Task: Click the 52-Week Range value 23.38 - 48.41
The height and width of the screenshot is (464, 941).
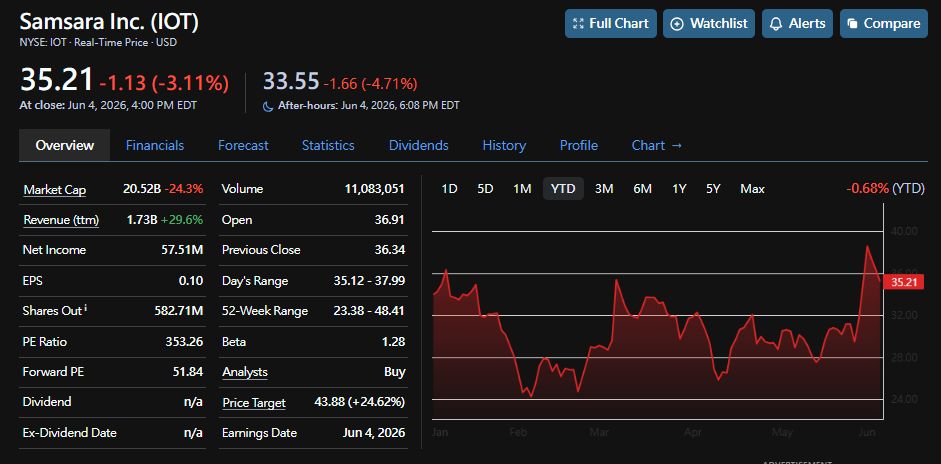Action: pos(369,311)
